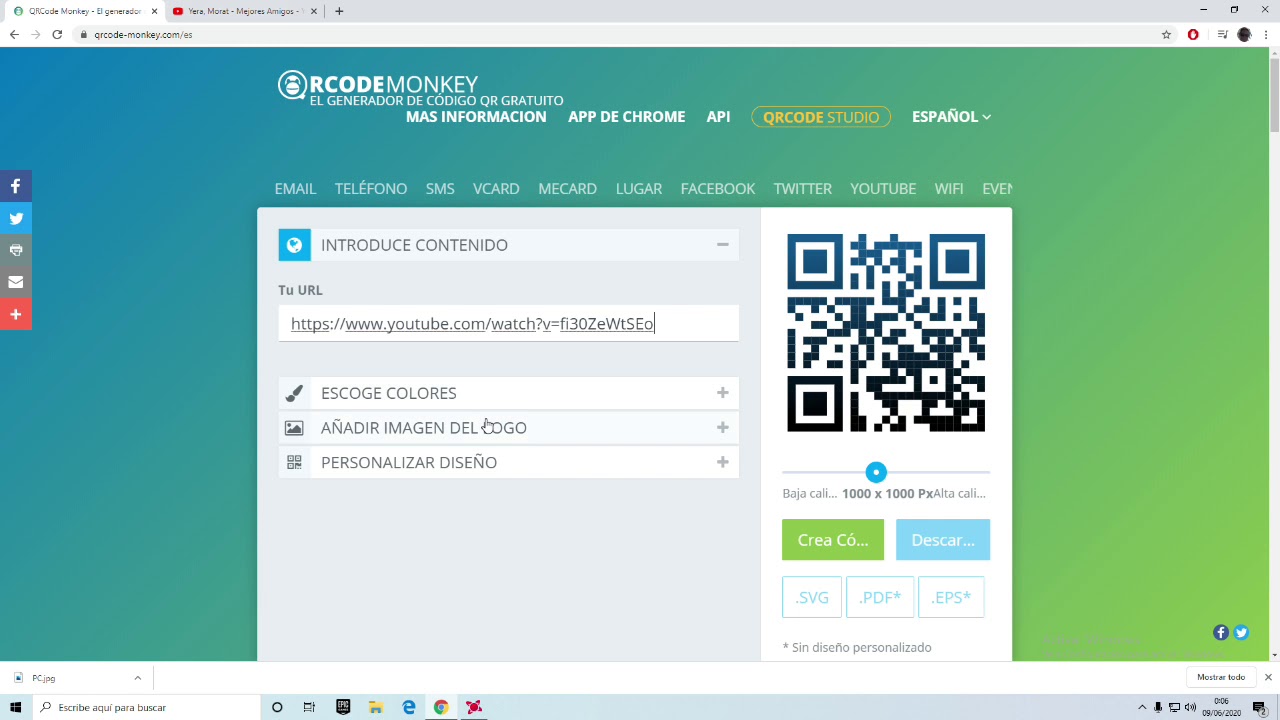Open Microsoft Edge from taskbar
The height and width of the screenshot is (720, 1280).
coord(409,707)
